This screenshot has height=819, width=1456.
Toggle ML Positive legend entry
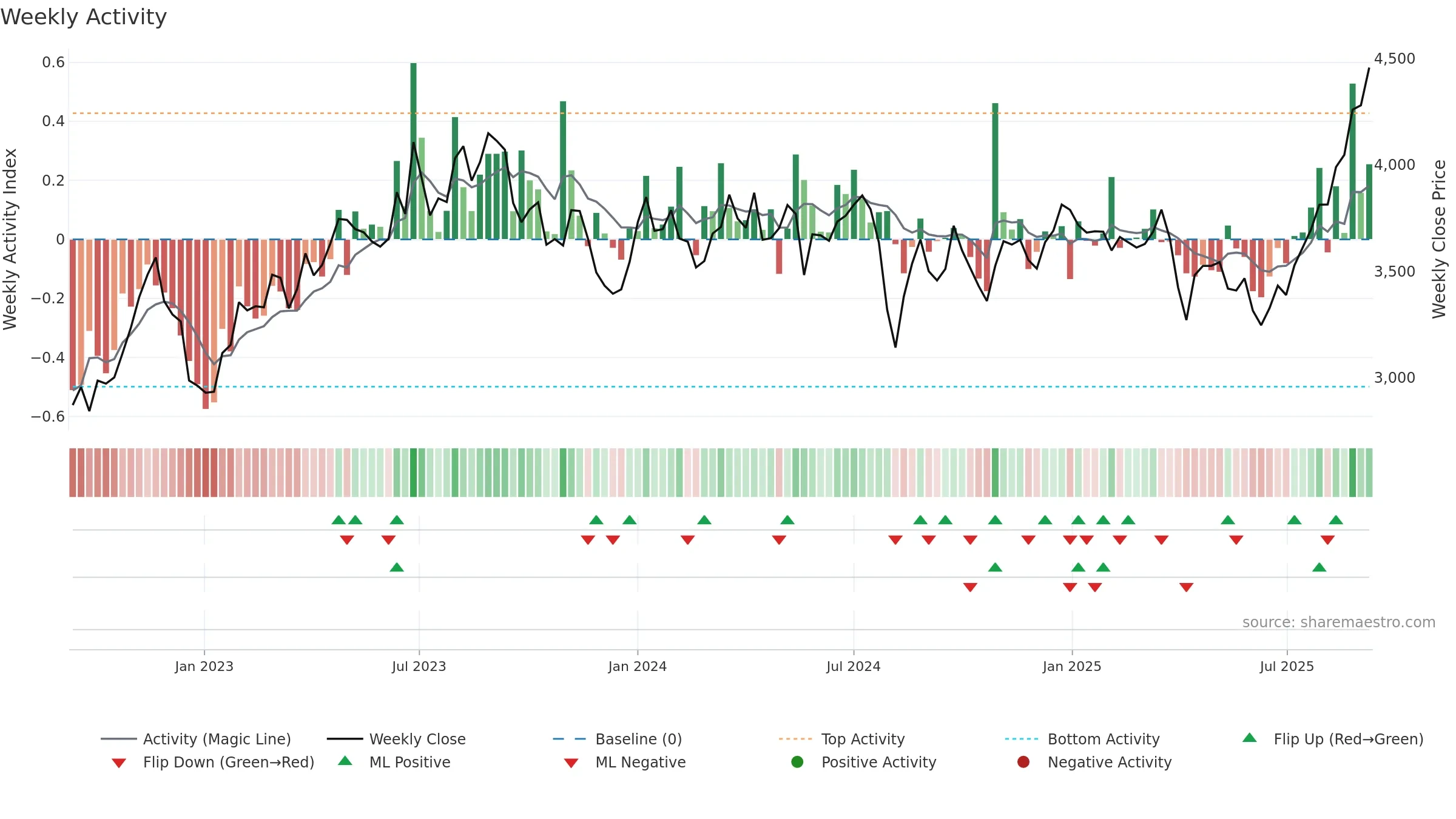point(394,762)
